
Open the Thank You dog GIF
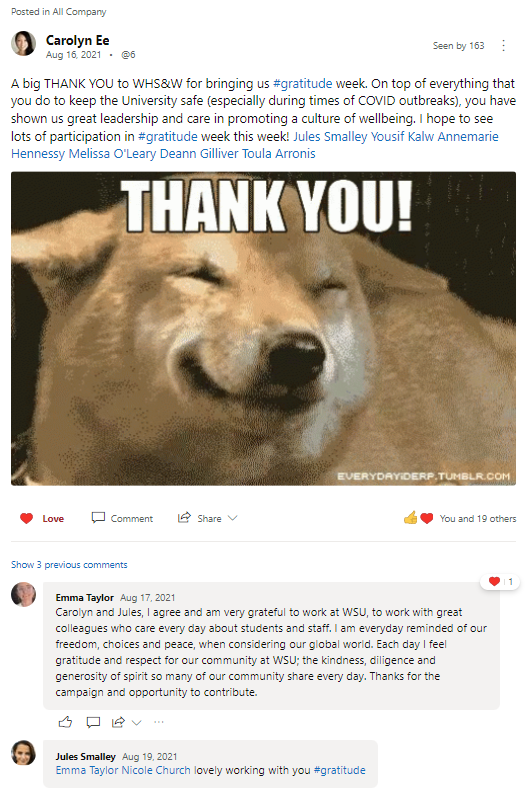(263, 329)
